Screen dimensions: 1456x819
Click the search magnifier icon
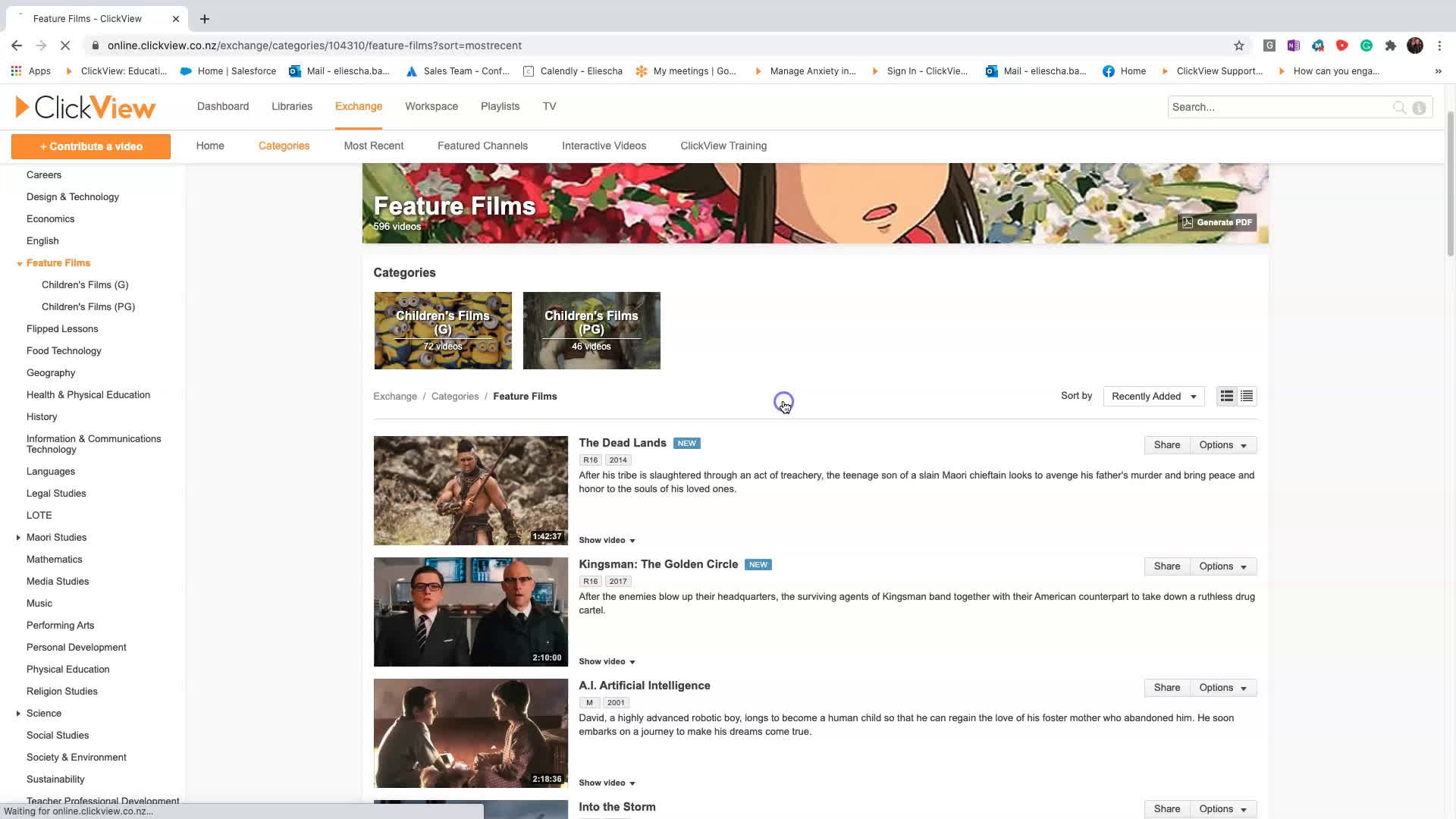click(x=1399, y=107)
